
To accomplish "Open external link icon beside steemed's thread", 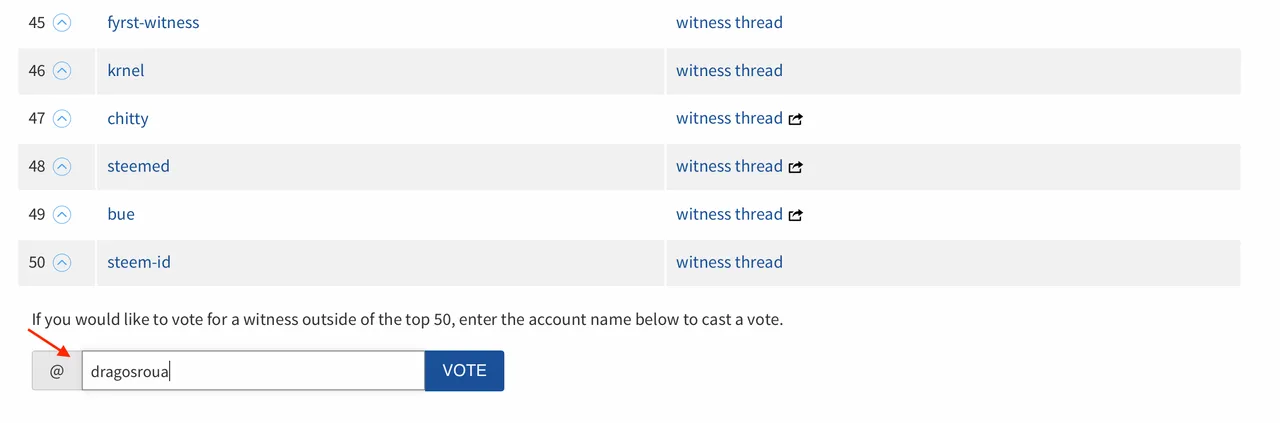I will [796, 167].
